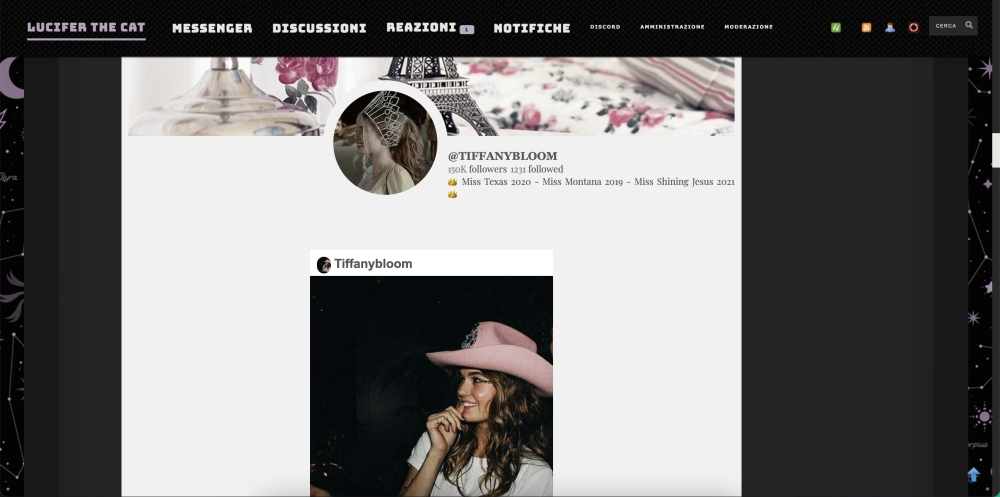Click the Reazioni notification count badge
The height and width of the screenshot is (497, 1000).
(467, 29)
